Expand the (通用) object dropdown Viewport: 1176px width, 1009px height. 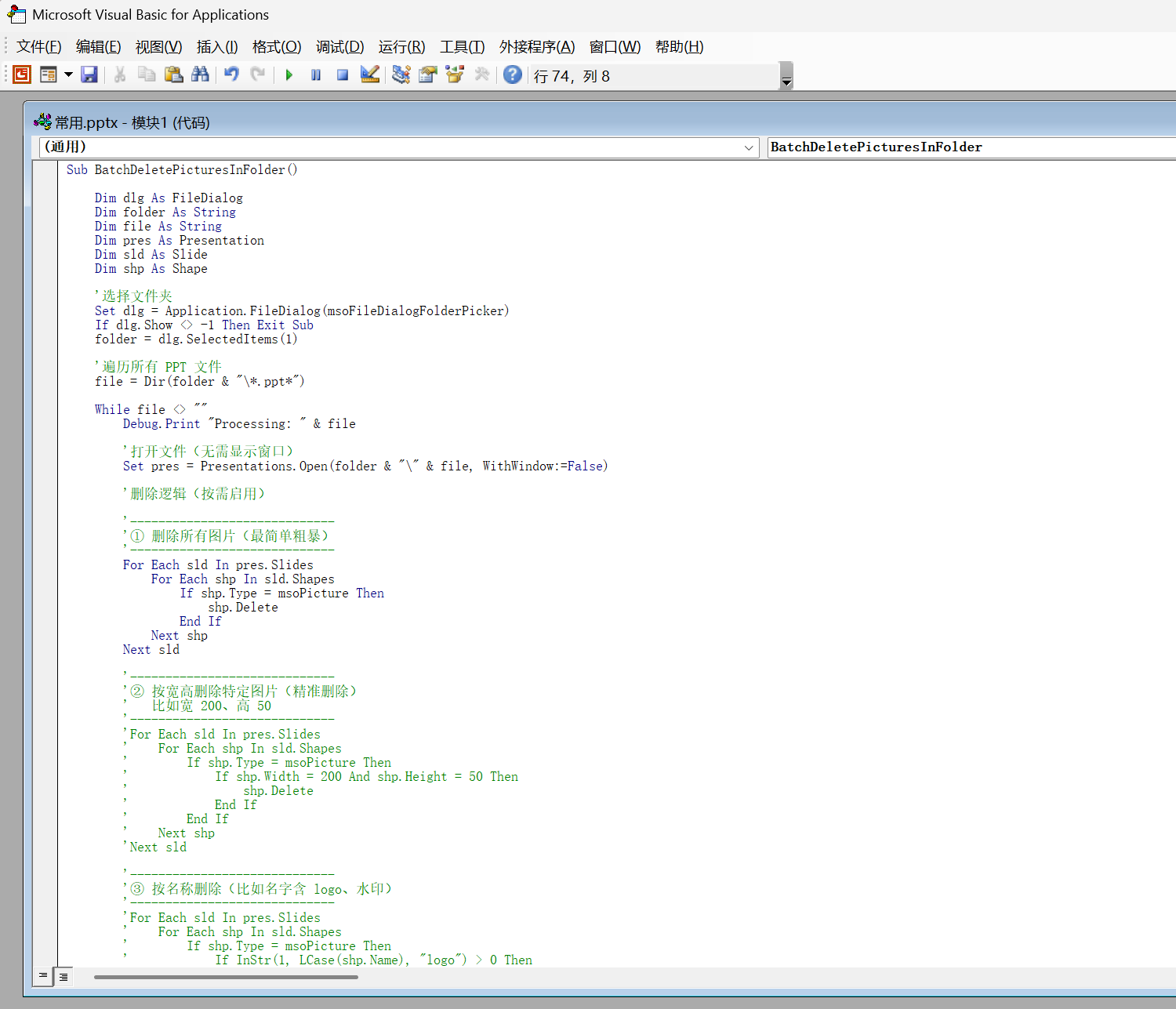point(749,147)
